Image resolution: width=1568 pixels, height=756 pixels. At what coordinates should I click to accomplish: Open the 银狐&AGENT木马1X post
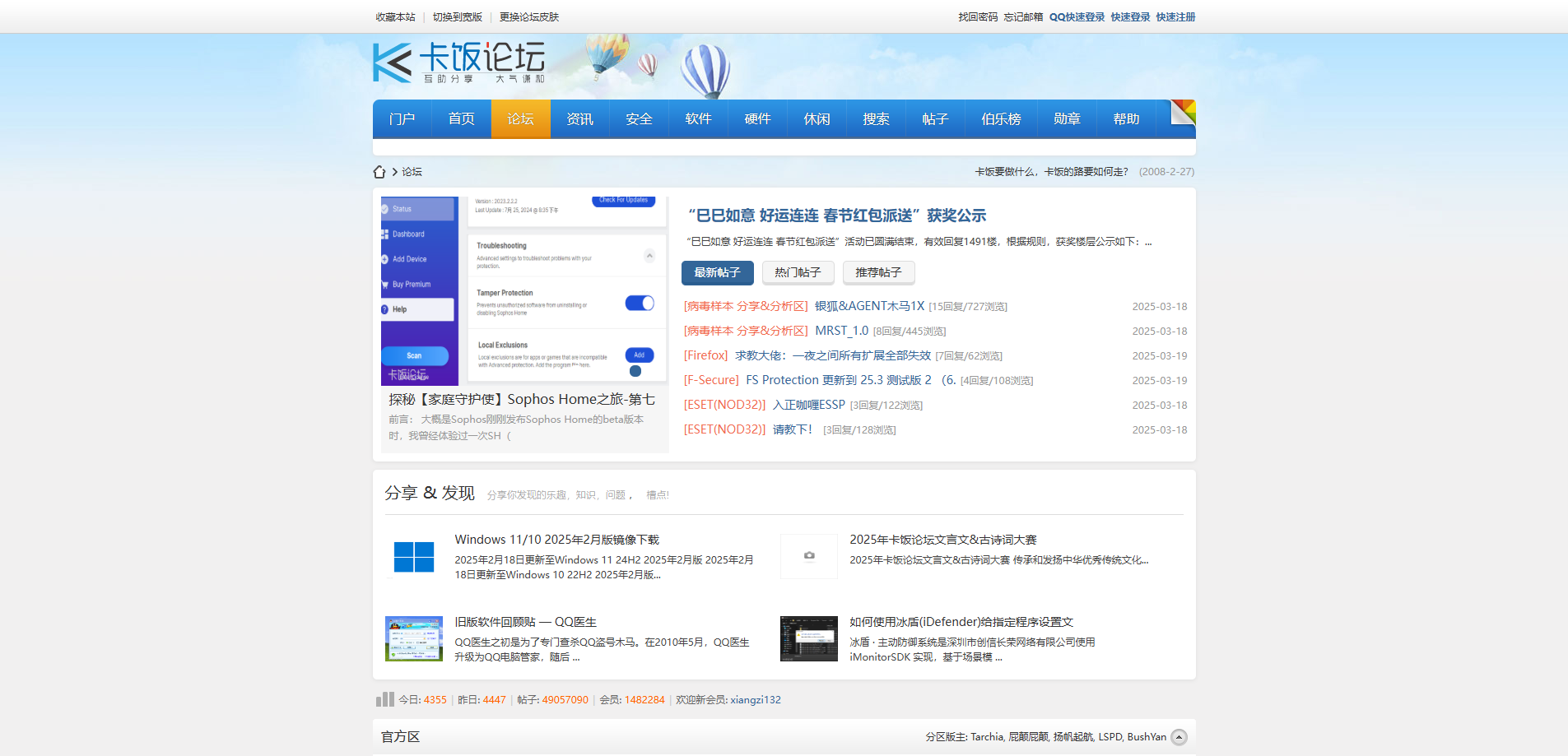[869, 306]
